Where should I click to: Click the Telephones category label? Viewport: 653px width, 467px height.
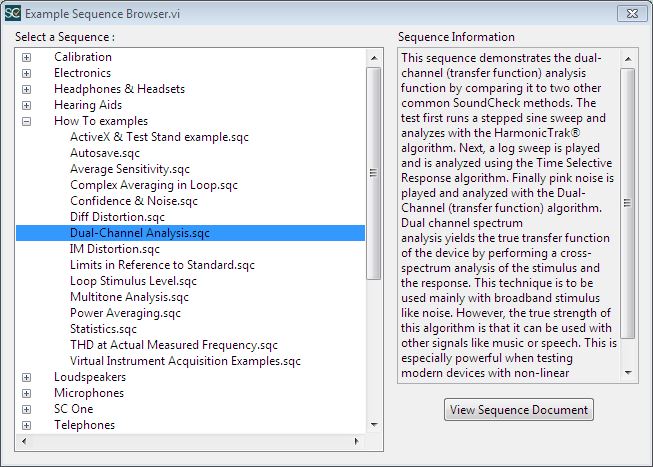[85, 425]
